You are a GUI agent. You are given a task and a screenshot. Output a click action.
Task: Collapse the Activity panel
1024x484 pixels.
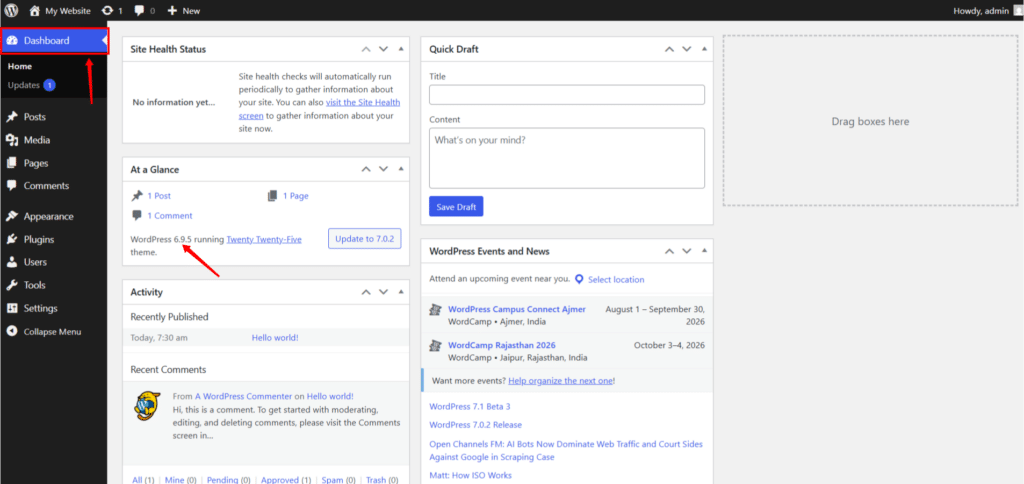(x=400, y=292)
